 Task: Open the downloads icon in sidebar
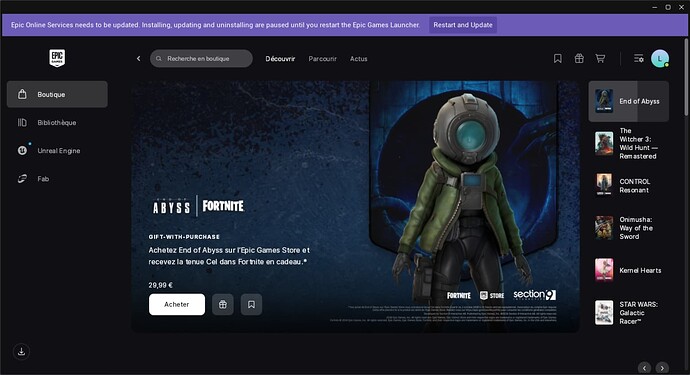pyautogui.click(x=21, y=351)
